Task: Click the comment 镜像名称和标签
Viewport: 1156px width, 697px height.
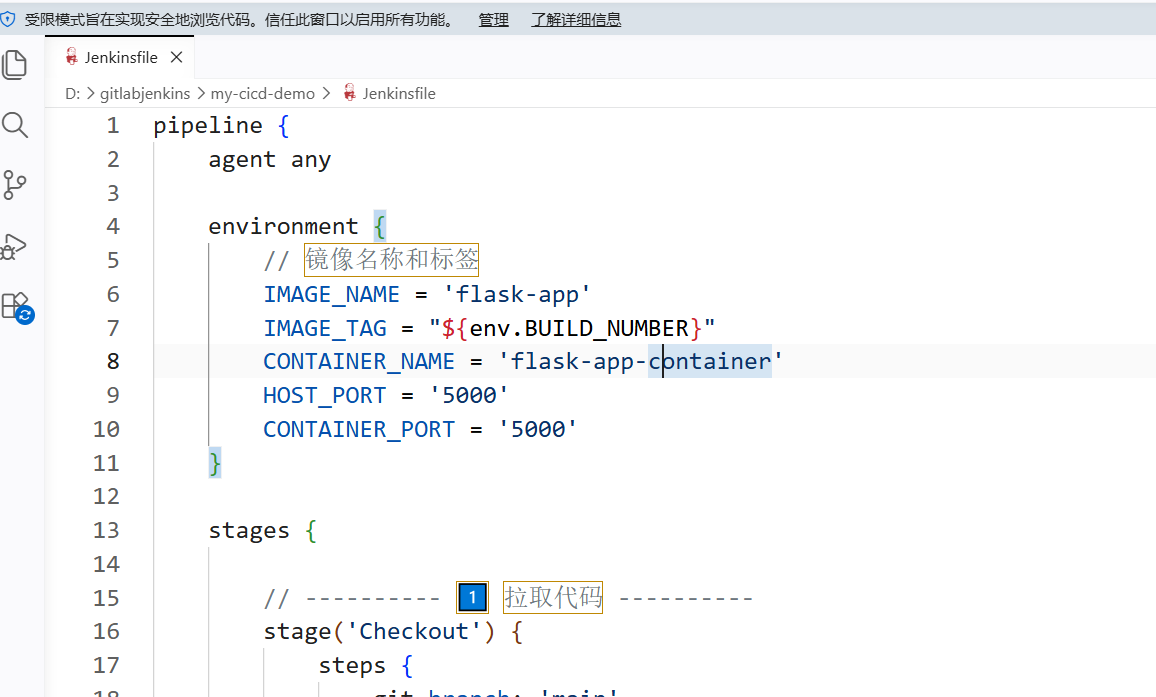Action: click(391, 260)
